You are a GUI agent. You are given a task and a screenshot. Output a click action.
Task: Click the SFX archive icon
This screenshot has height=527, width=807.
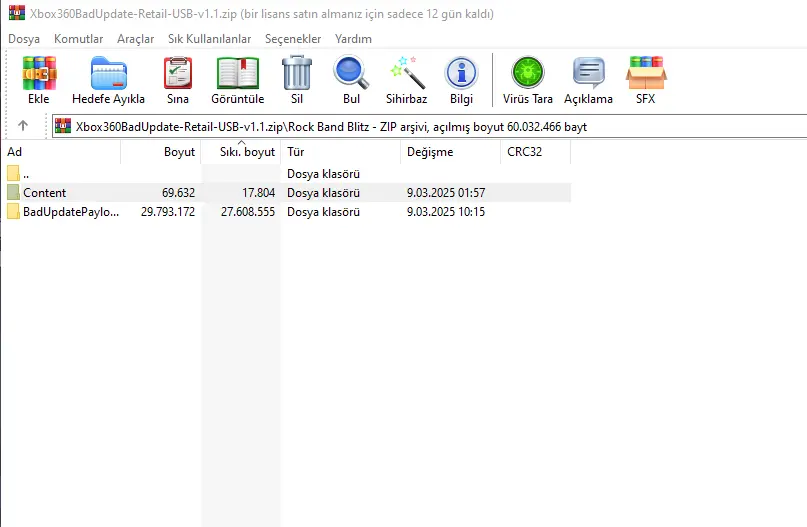[x=646, y=73]
